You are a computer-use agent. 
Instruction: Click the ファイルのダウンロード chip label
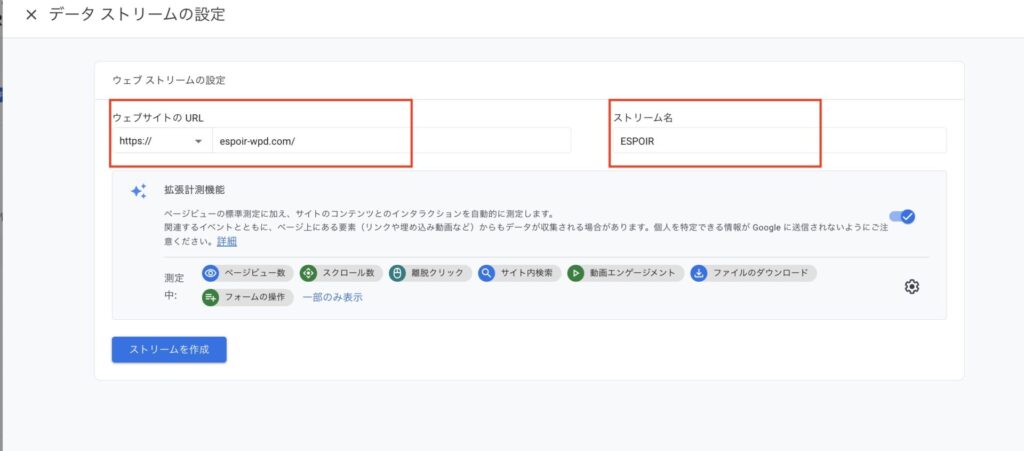(x=760, y=273)
